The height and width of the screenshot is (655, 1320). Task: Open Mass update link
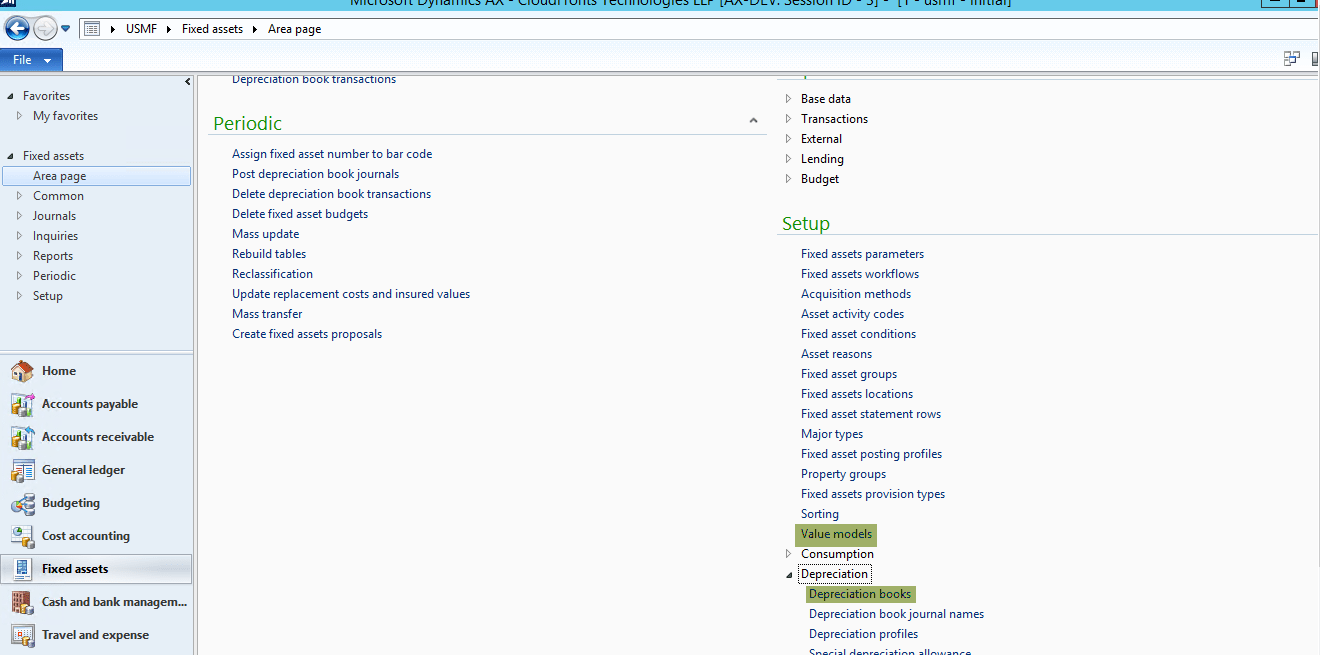(x=265, y=234)
